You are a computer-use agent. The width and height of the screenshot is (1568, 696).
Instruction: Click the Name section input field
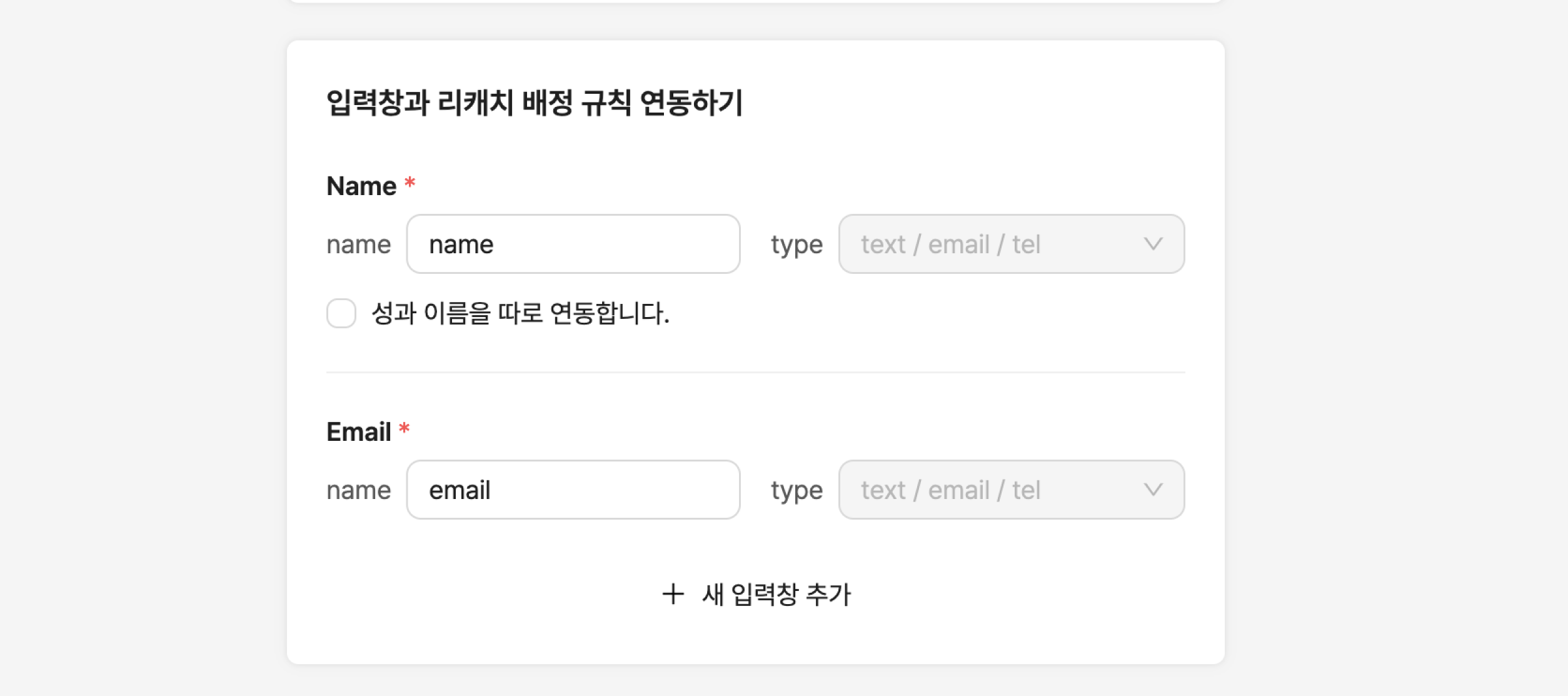coord(573,244)
